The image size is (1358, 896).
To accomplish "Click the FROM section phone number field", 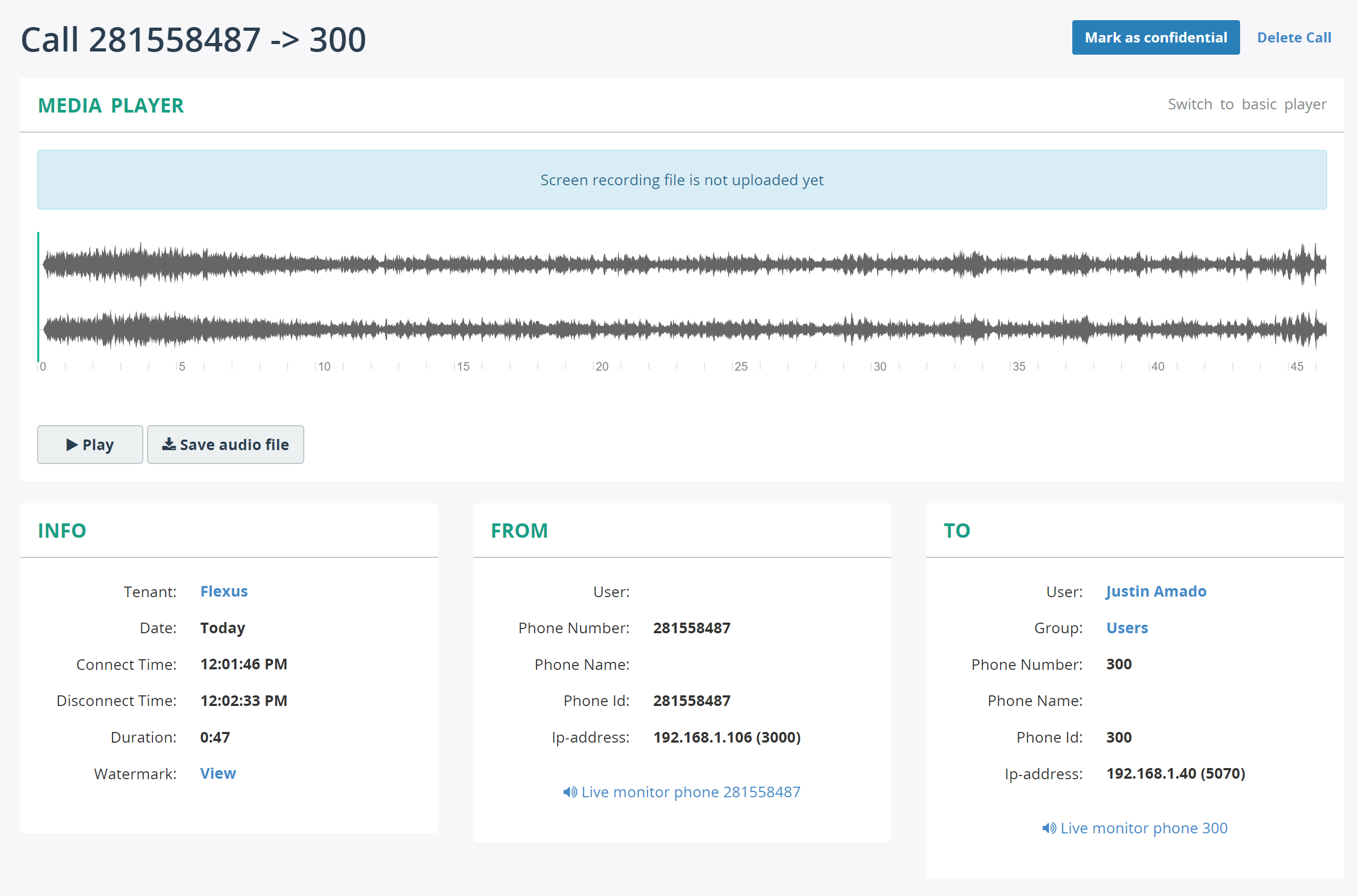I will pos(692,628).
